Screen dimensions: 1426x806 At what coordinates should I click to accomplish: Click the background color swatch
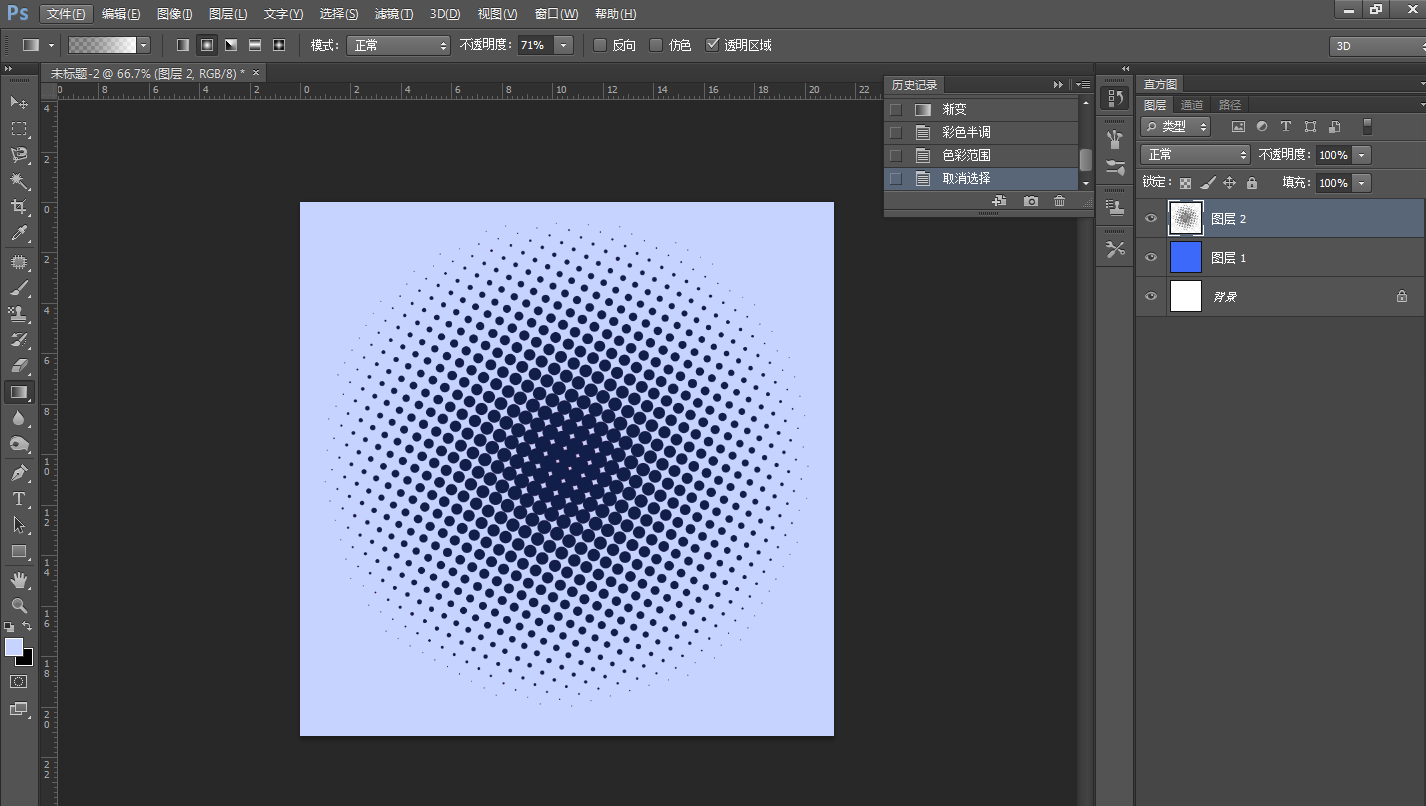tap(27, 659)
